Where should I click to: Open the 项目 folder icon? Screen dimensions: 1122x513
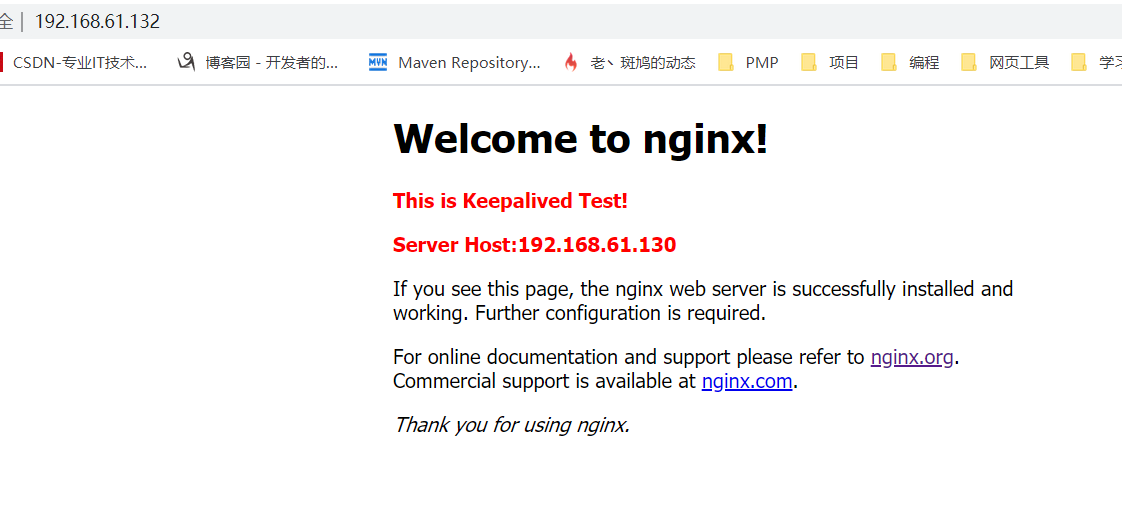pos(809,62)
